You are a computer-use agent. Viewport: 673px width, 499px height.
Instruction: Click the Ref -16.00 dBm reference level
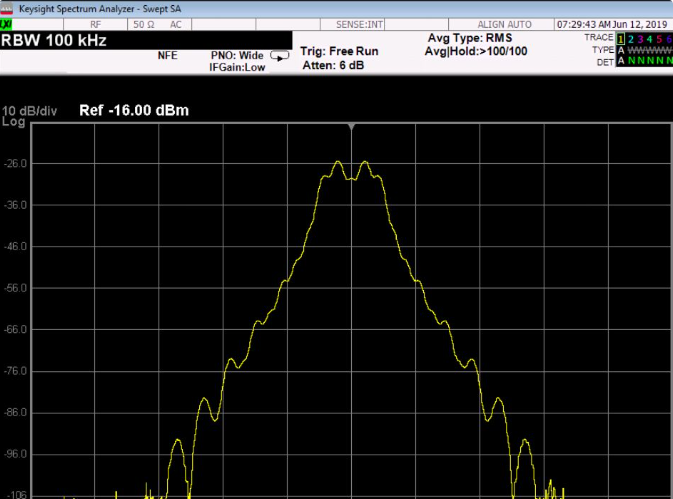(134, 110)
